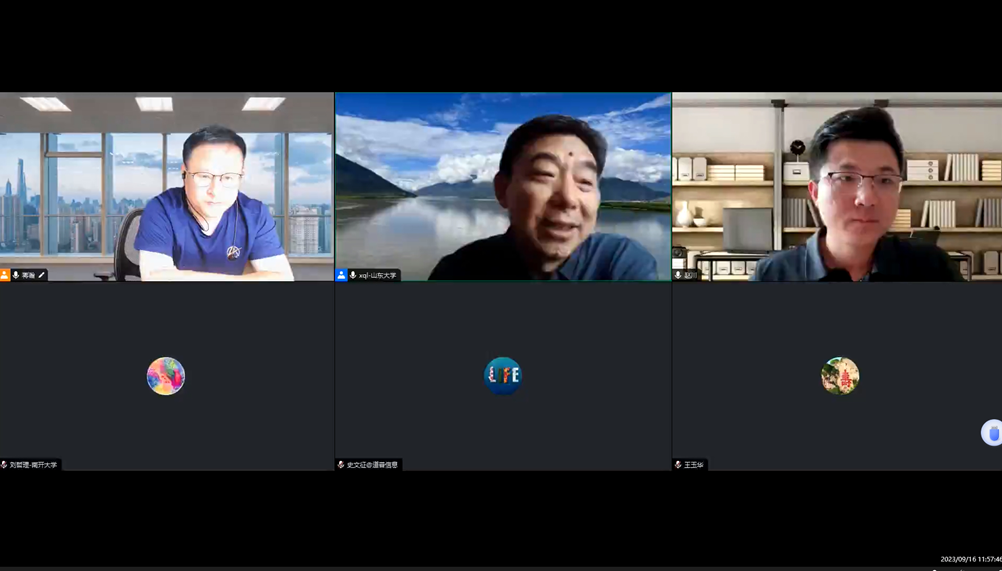
Task: Toggle the microphone icon in top-right video tile
Action: [679, 275]
